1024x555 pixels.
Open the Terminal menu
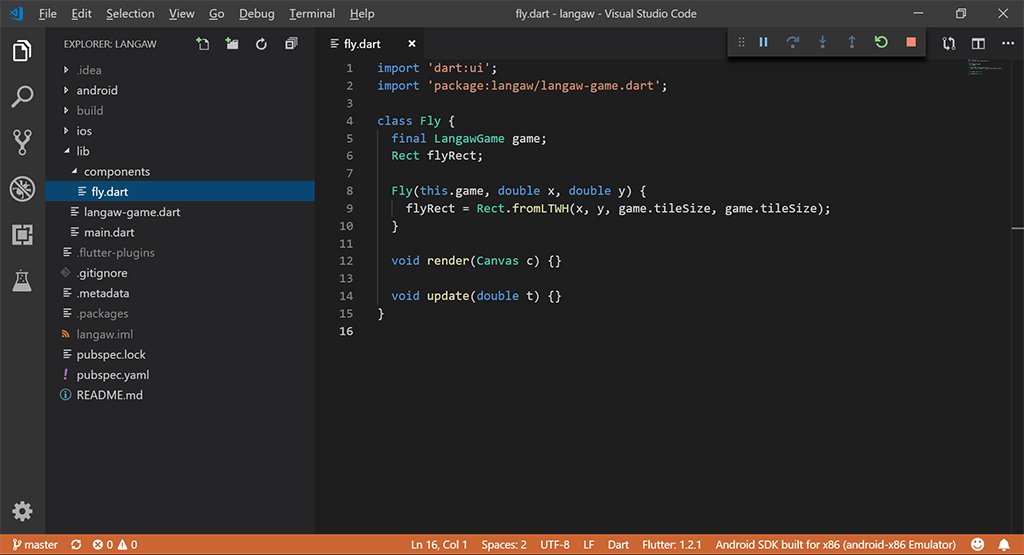[x=312, y=14]
